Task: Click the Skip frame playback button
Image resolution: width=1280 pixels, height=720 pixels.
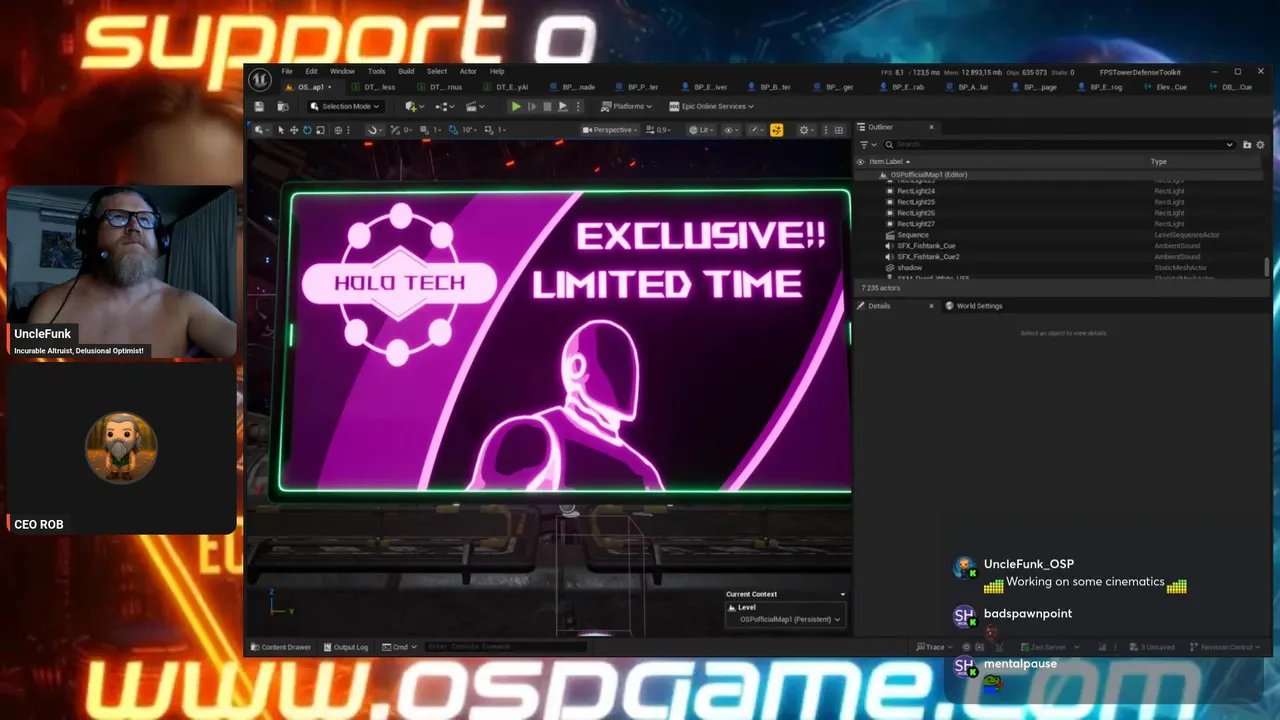Action: [532, 106]
